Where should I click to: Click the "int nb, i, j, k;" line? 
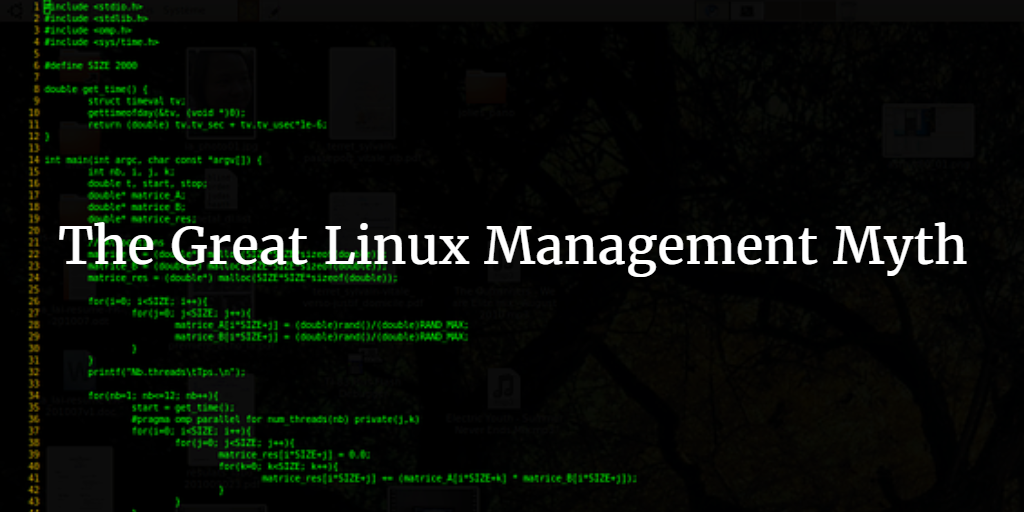(131, 171)
